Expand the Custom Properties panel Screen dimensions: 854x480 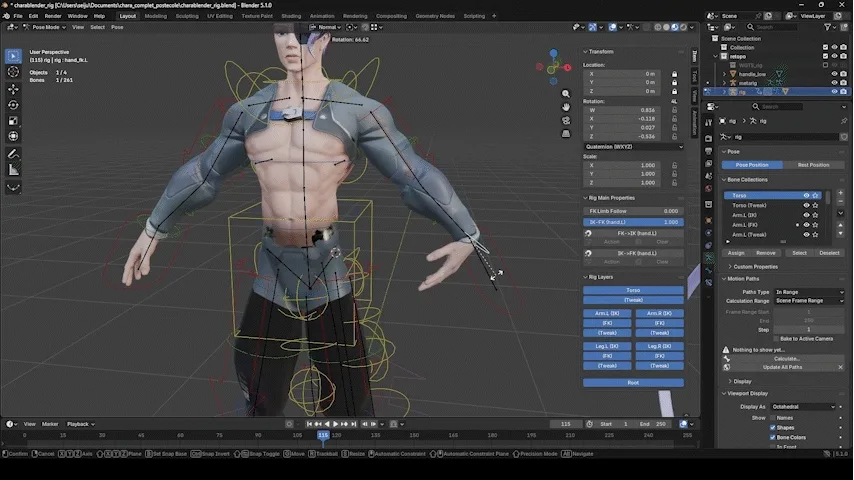(755, 267)
